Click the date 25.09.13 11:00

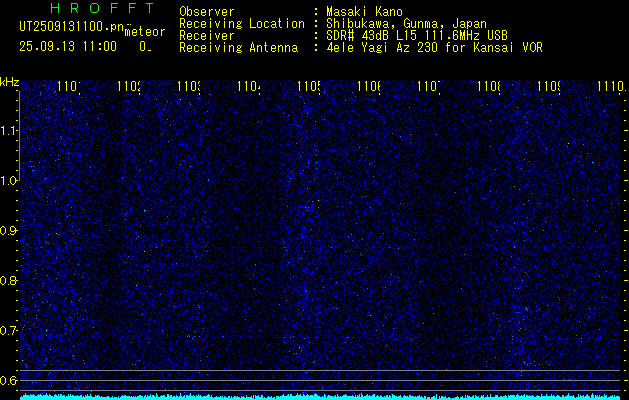[x=68, y=47]
